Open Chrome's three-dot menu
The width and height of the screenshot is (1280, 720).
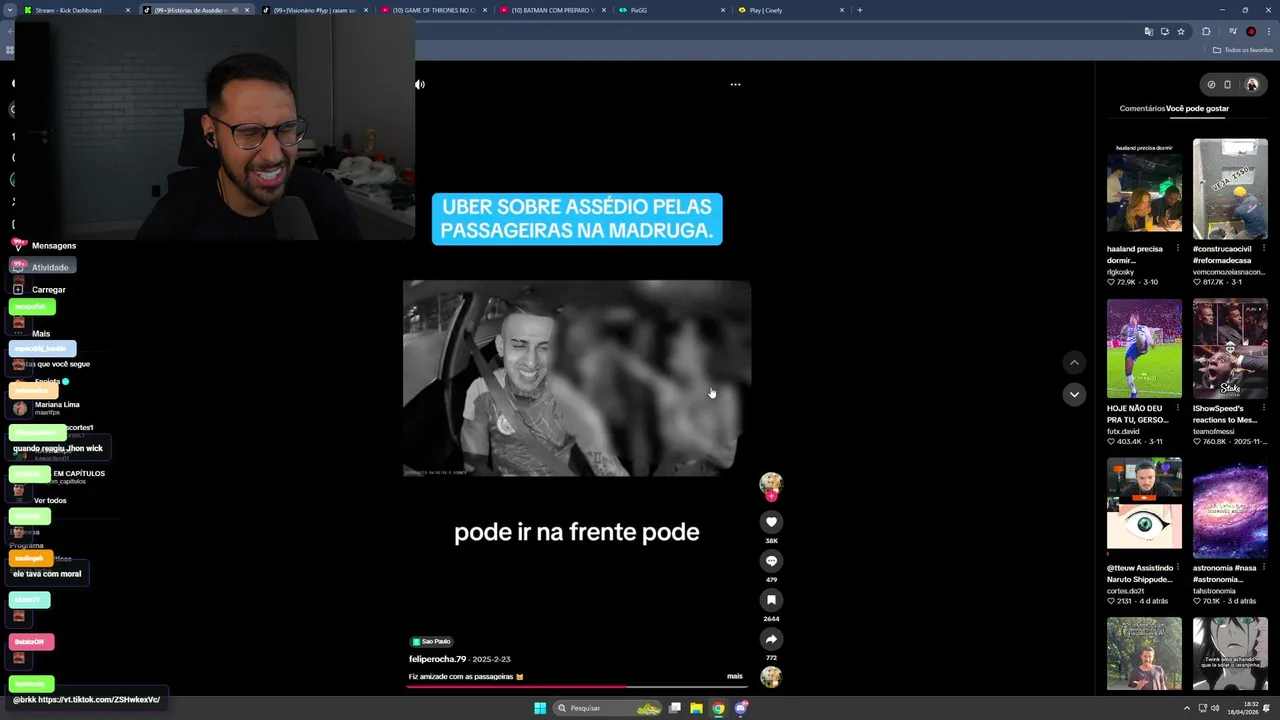click(x=1268, y=31)
